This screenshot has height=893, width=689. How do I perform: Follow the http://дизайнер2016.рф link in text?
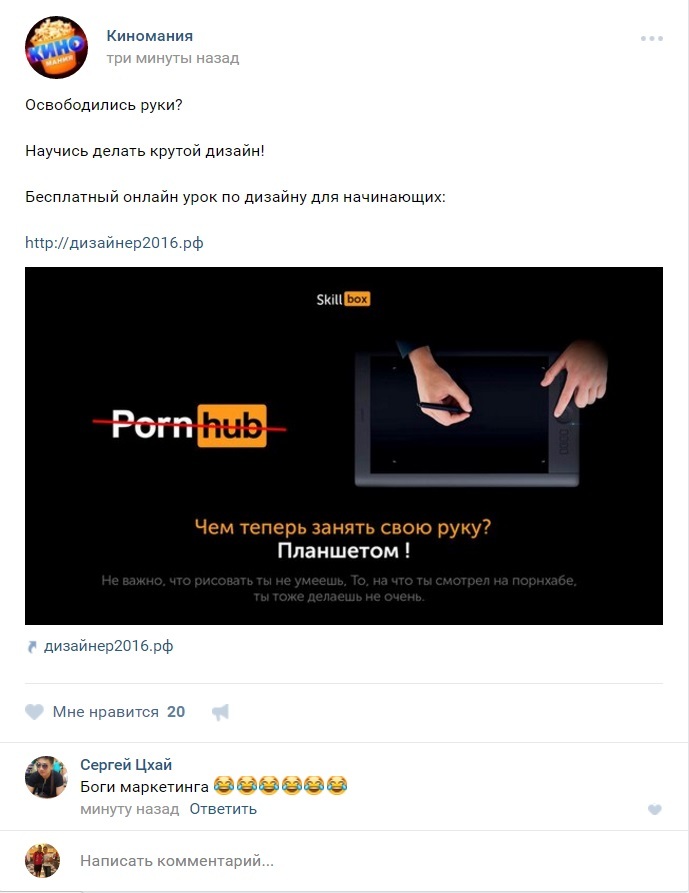click(114, 243)
